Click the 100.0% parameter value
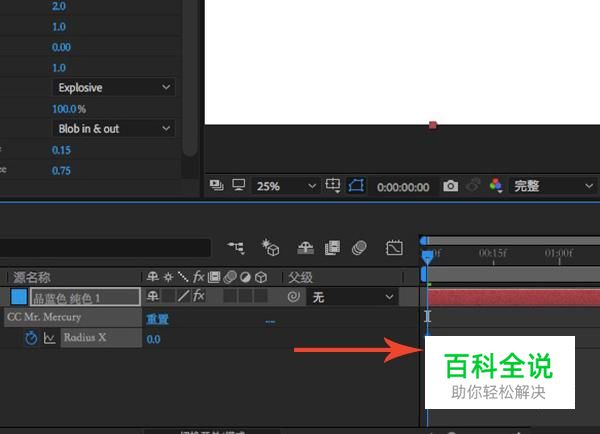 coord(69,109)
